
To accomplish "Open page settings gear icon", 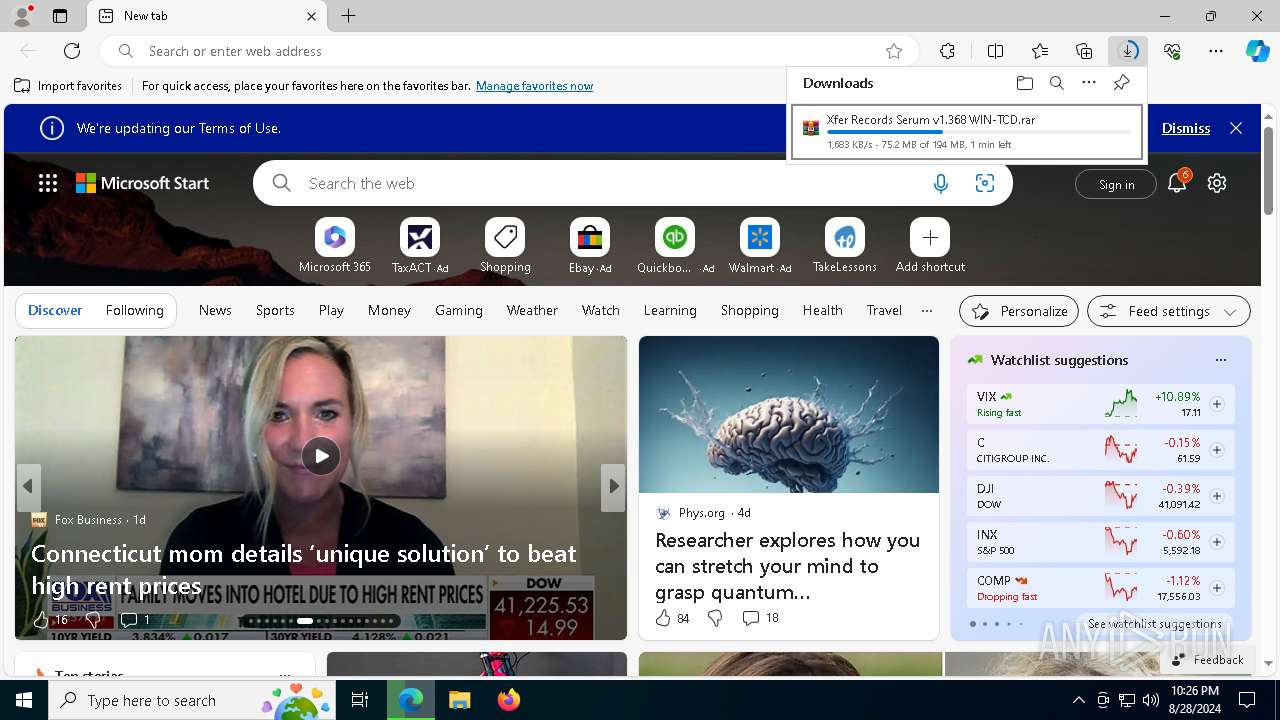I will [x=1217, y=183].
